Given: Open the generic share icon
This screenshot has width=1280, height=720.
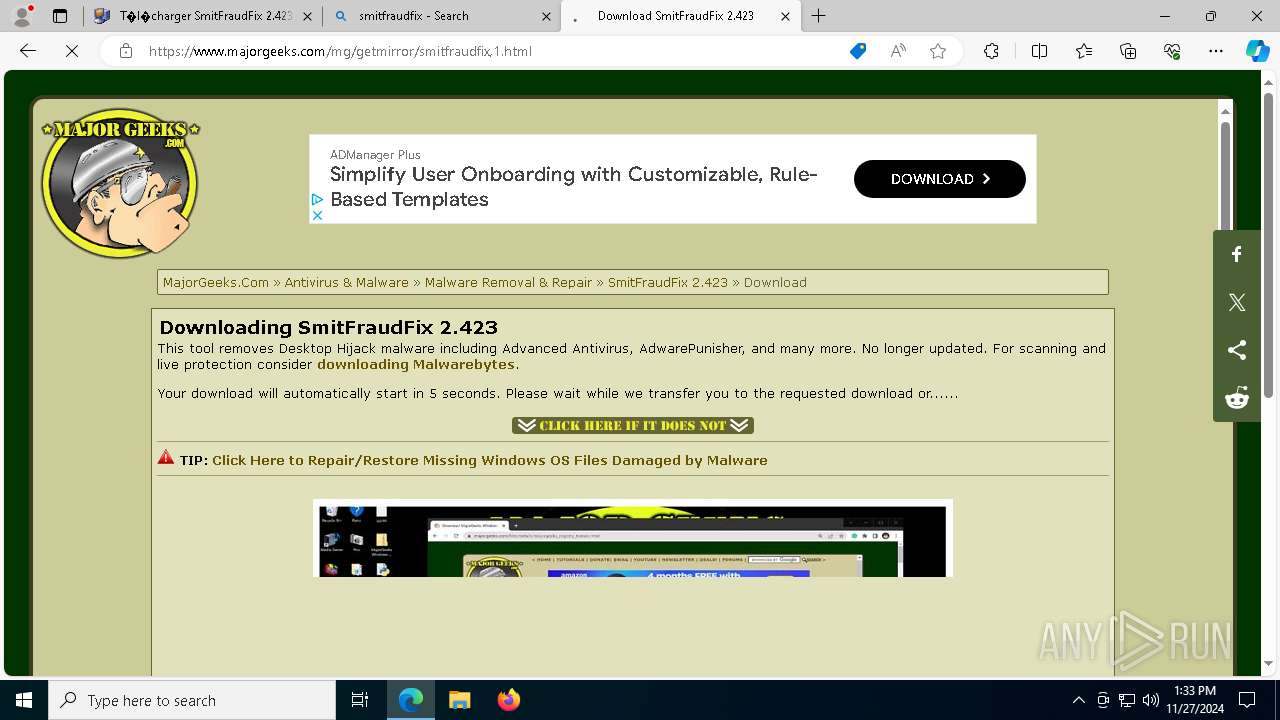Looking at the screenshot, I should click(1237, 350).
